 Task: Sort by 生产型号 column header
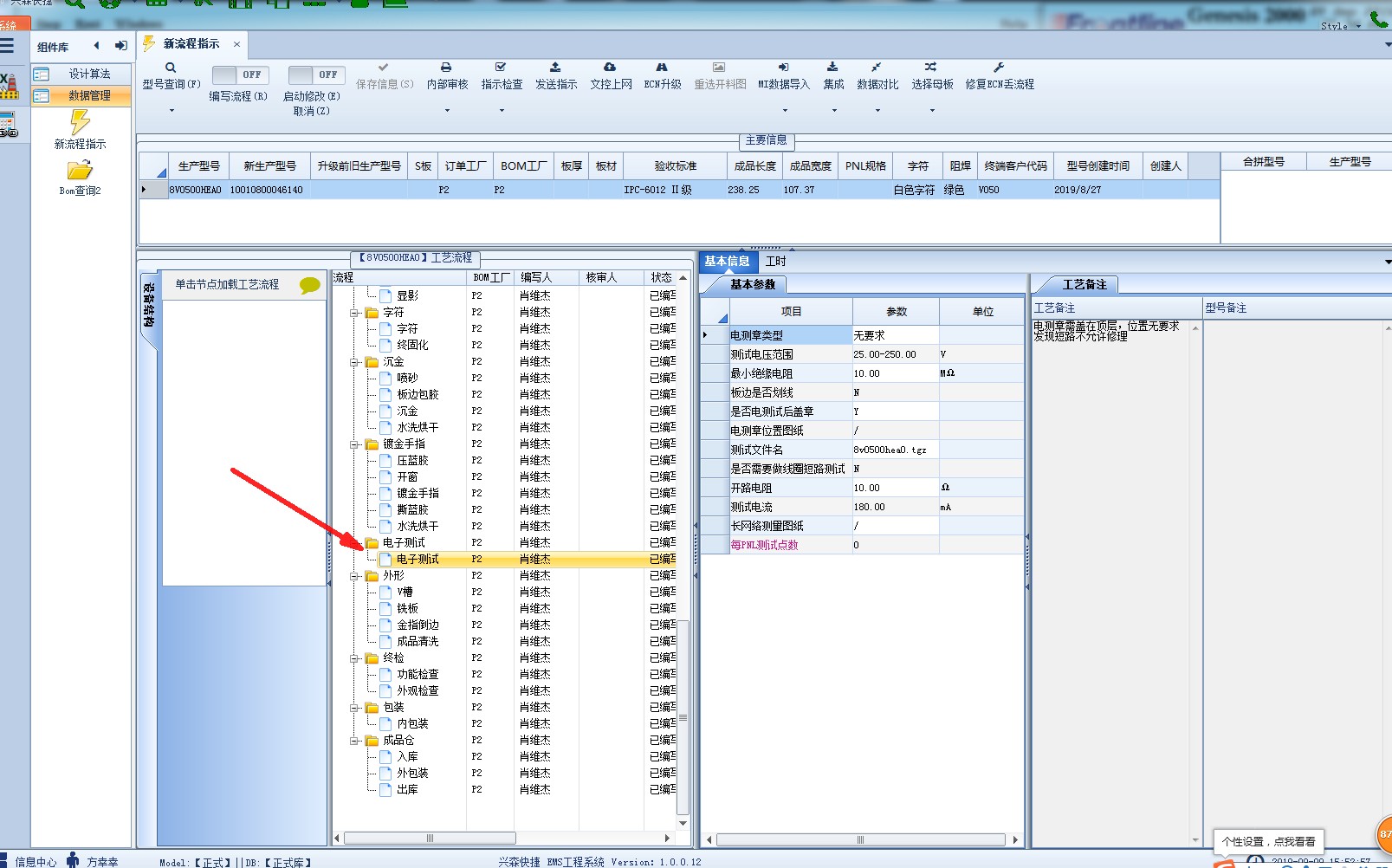pyautogui.click(x=198, y=166)
